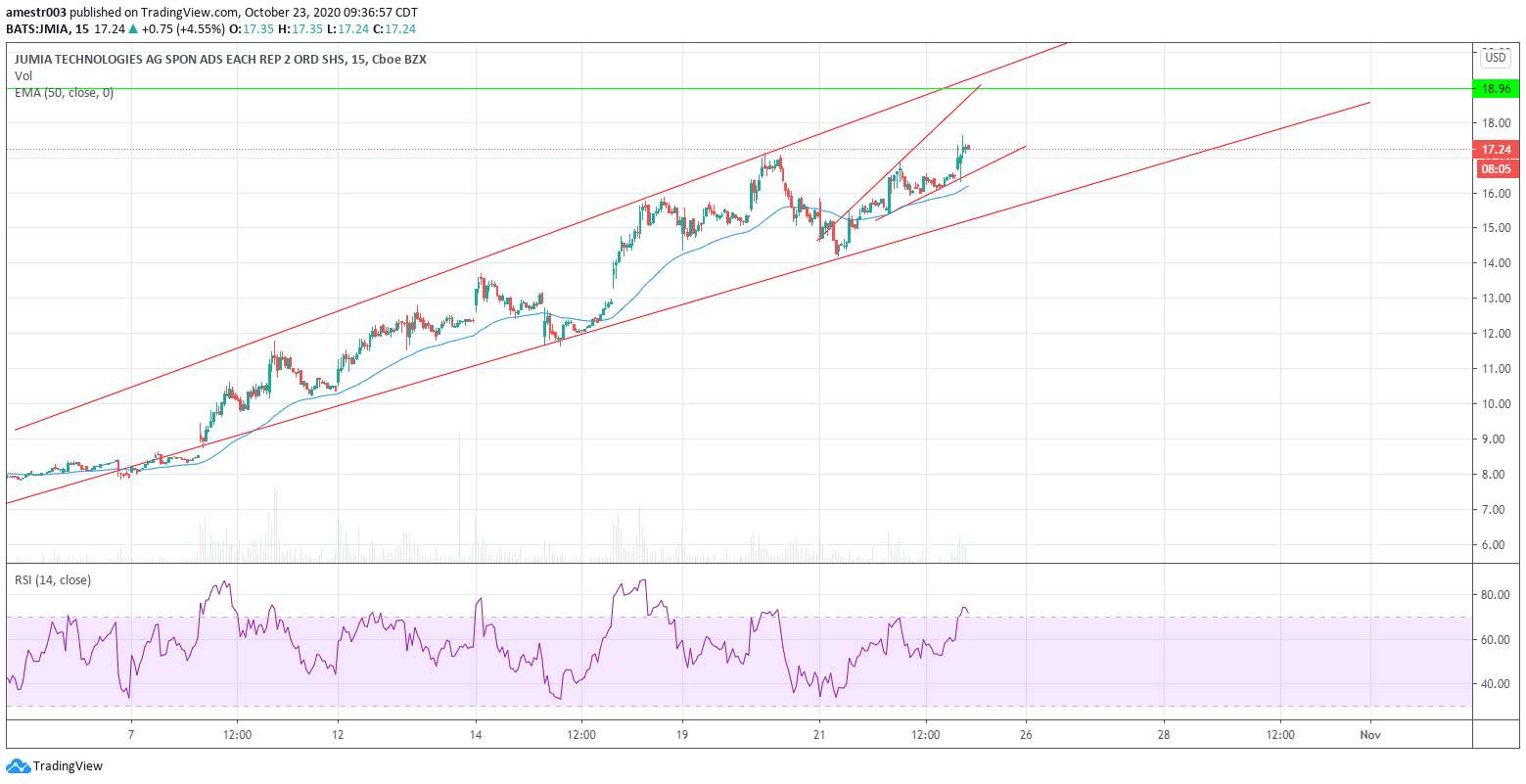Click the 10.00 price axis label
1526x784 pixels.
(1495, 404)
